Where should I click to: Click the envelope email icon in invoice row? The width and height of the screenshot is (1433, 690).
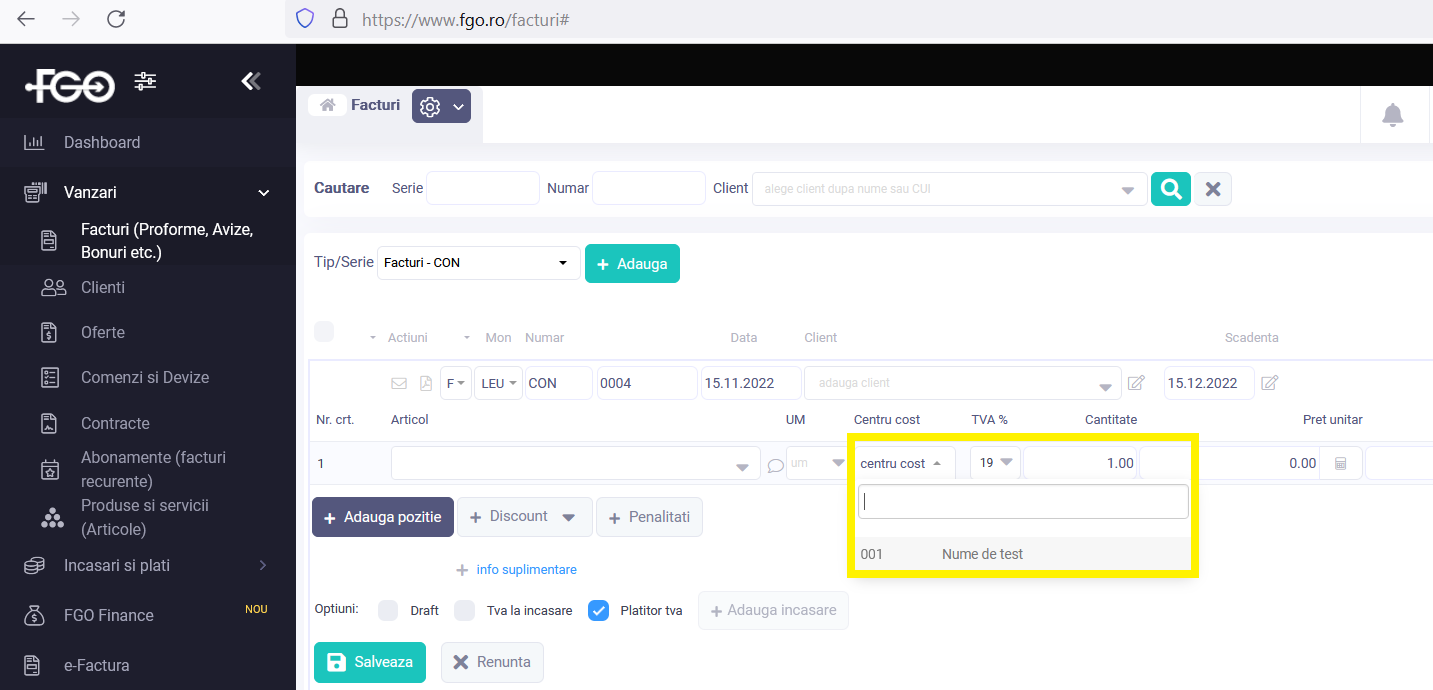399,383
